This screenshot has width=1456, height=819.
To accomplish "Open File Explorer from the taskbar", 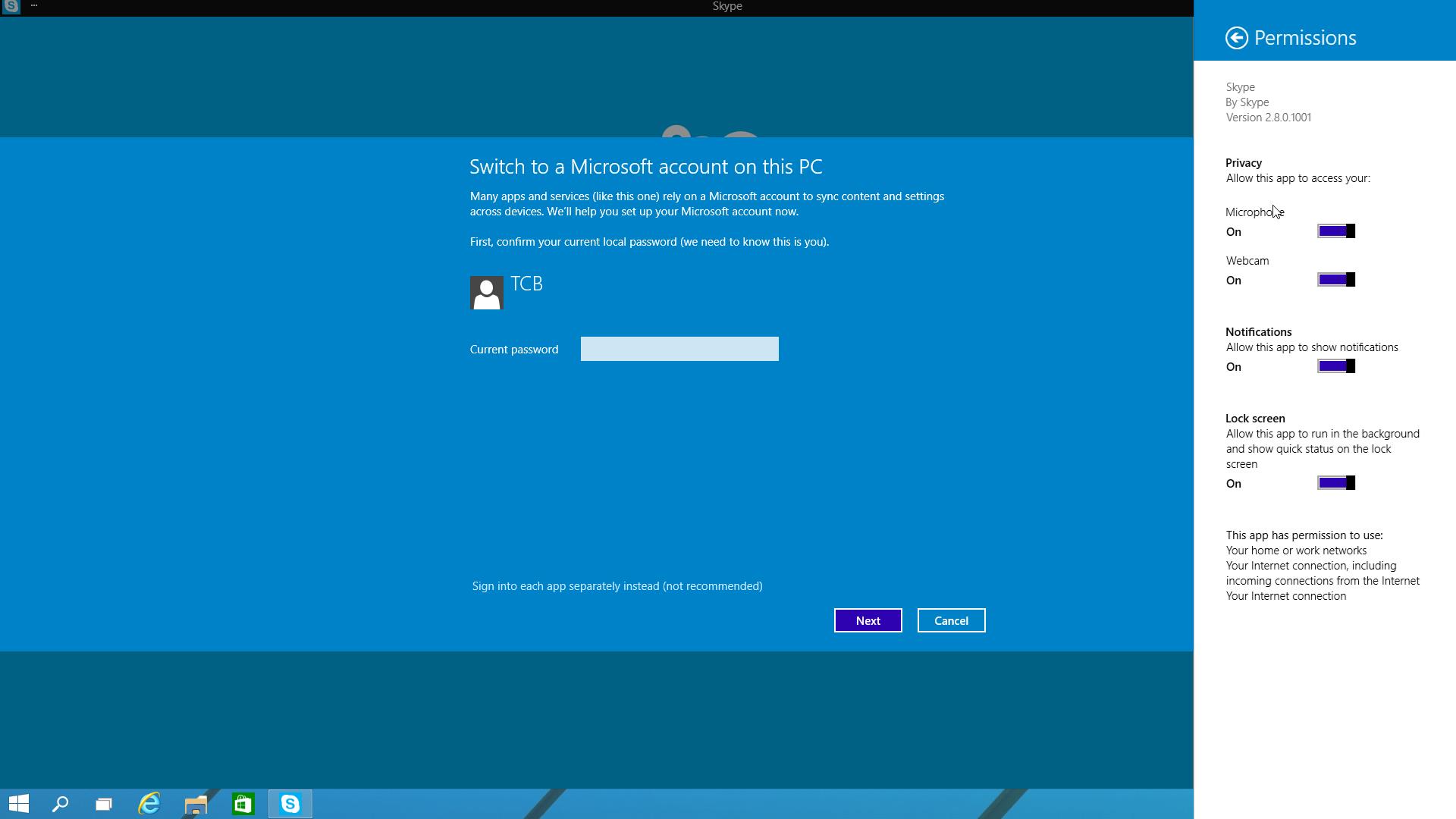I will point(196,804).
